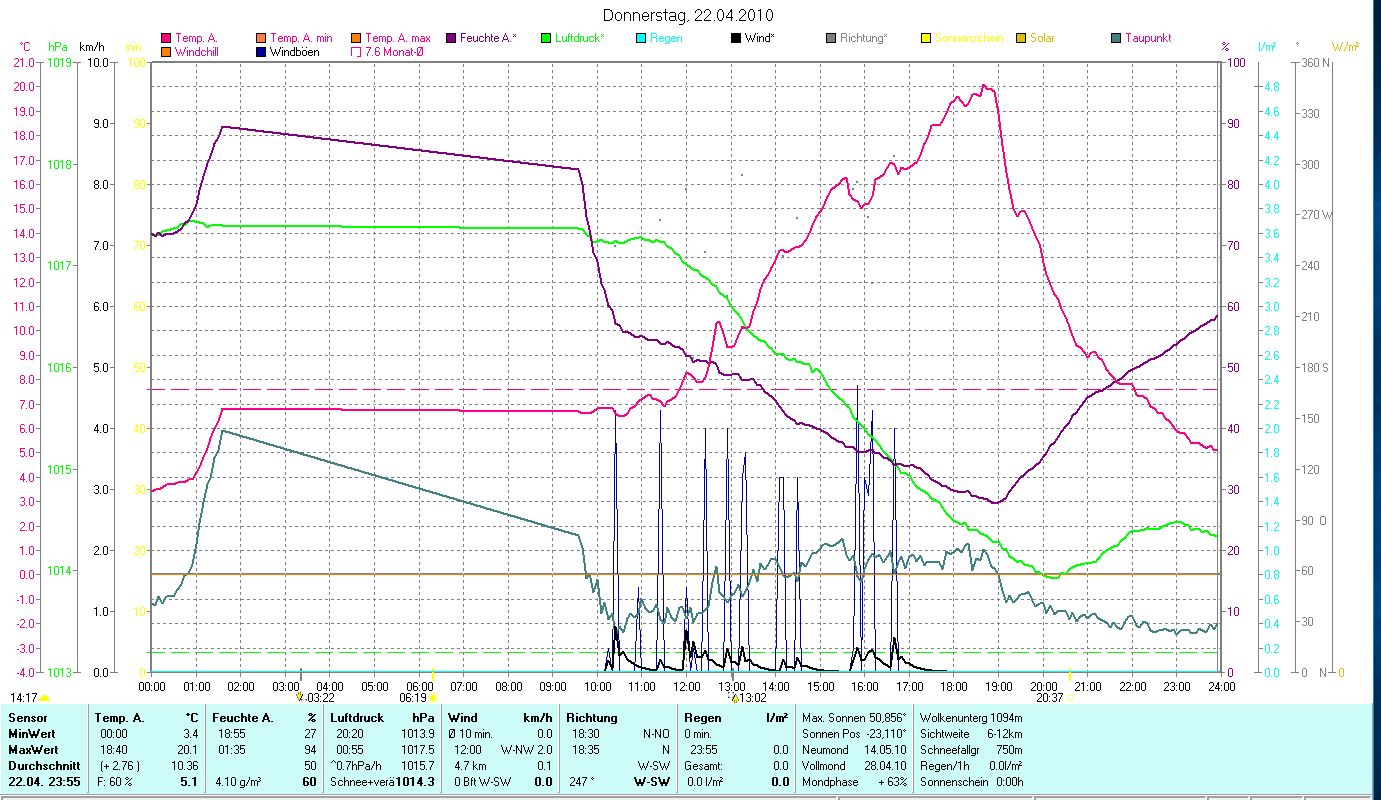Click the Gesamt: rain total label

pyautogui.click(x=703, y=766)
